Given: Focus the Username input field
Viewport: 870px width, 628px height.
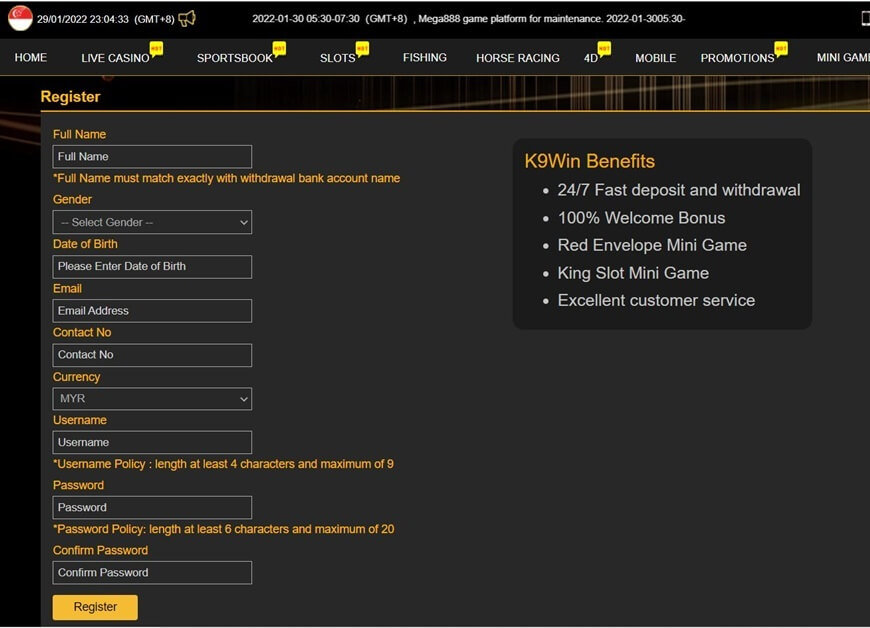Looking at the screenshot, I should [x=152, y=442].
